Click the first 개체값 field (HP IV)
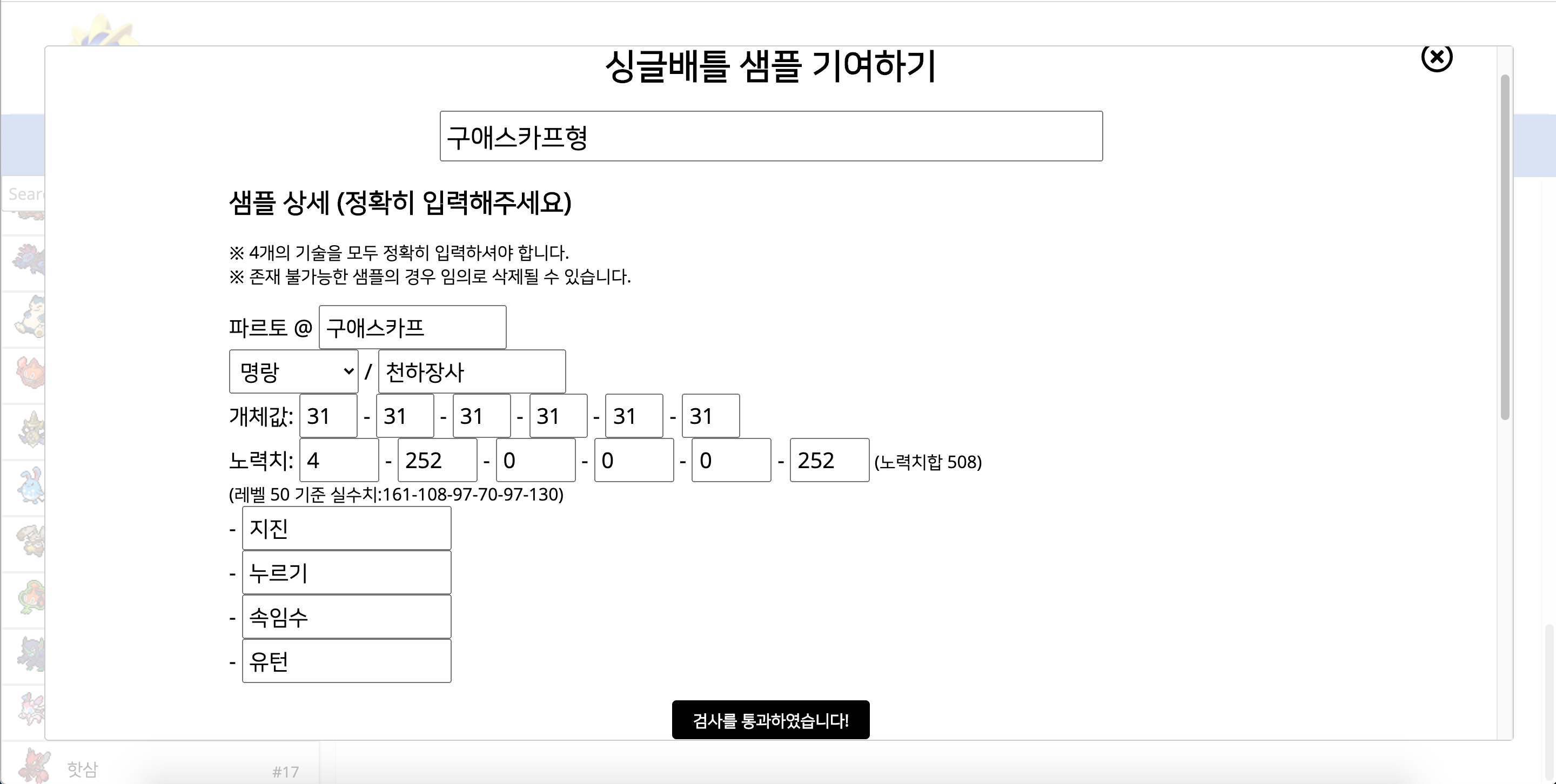The width and height of the screenshot is (1556, 784). tap(328, 415)
